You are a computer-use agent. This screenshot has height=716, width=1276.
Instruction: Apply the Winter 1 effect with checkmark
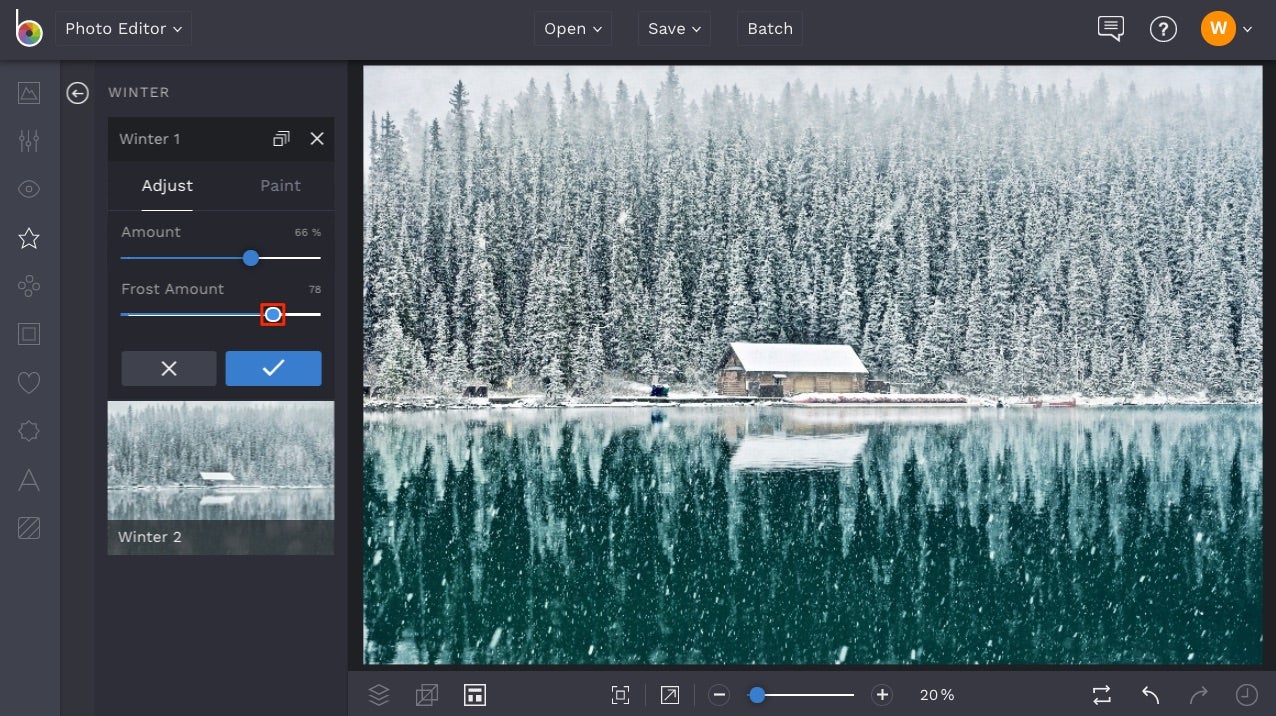point(273,368)
